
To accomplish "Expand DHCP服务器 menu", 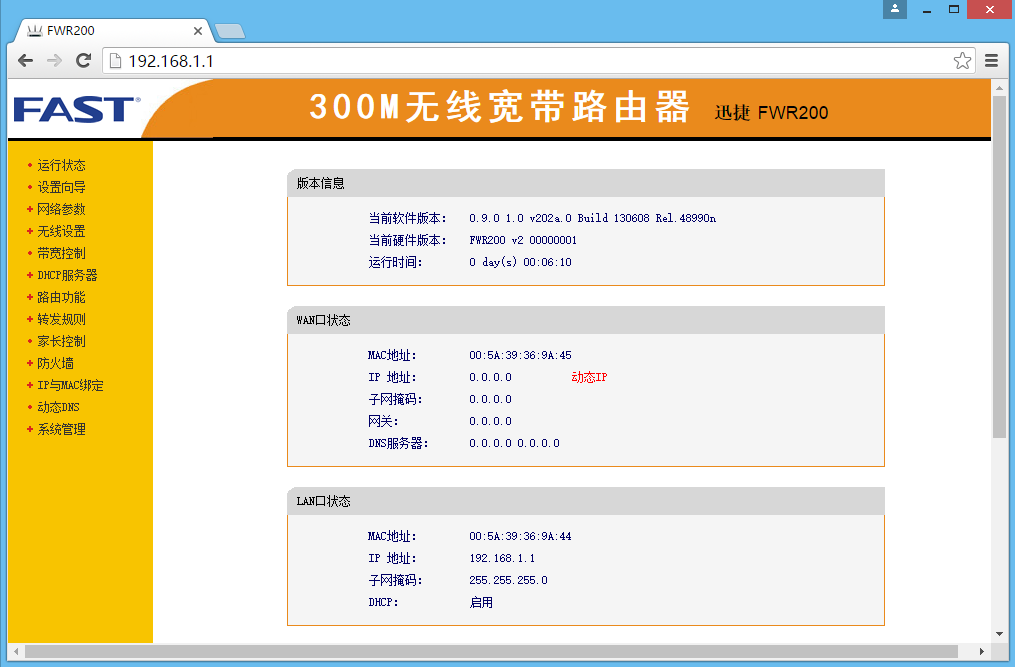I will coord(67,275).
